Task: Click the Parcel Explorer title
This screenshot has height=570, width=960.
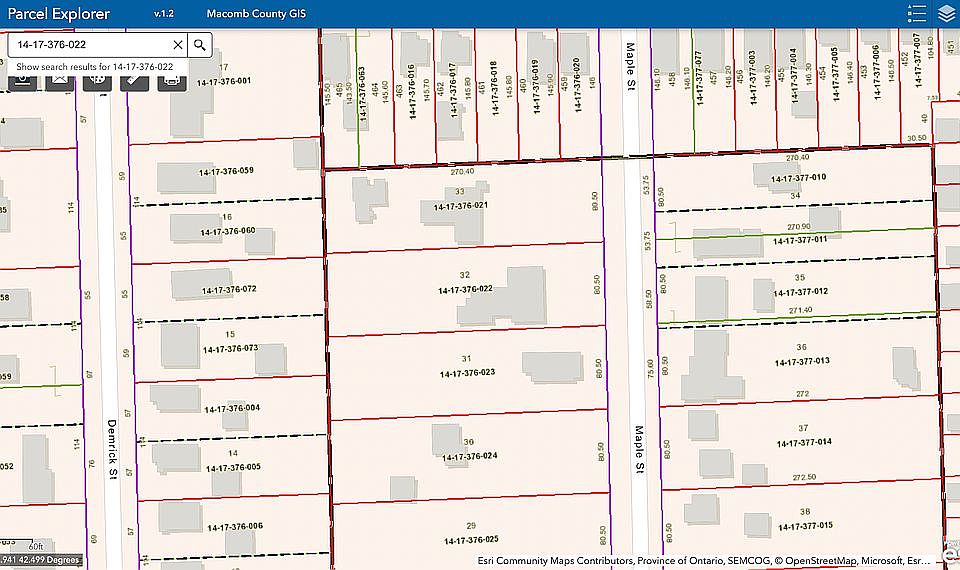Action: [x=59, y=13]
